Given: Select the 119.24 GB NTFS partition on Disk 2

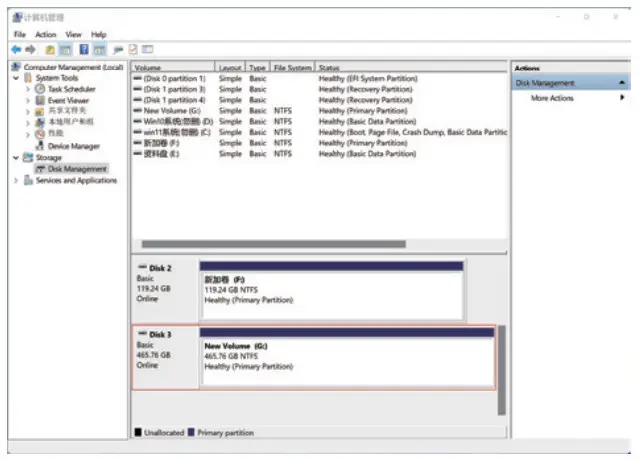Looking at the screenshot, I should 331,291.
